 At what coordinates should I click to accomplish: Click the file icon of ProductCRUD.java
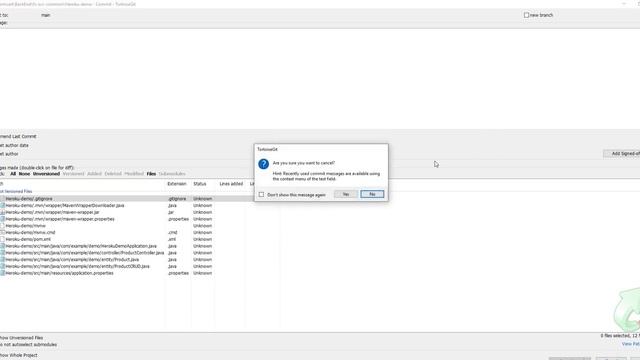[2, 266]
